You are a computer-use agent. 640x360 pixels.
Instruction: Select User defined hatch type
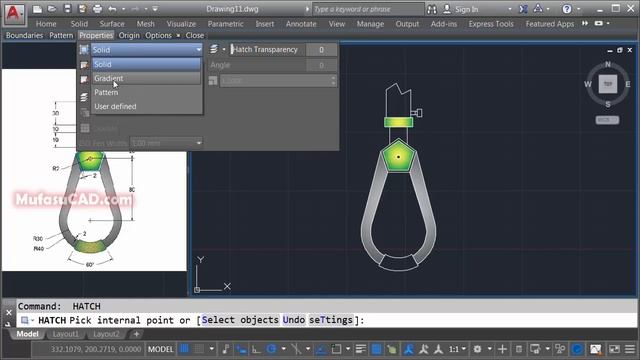[147, 106]
